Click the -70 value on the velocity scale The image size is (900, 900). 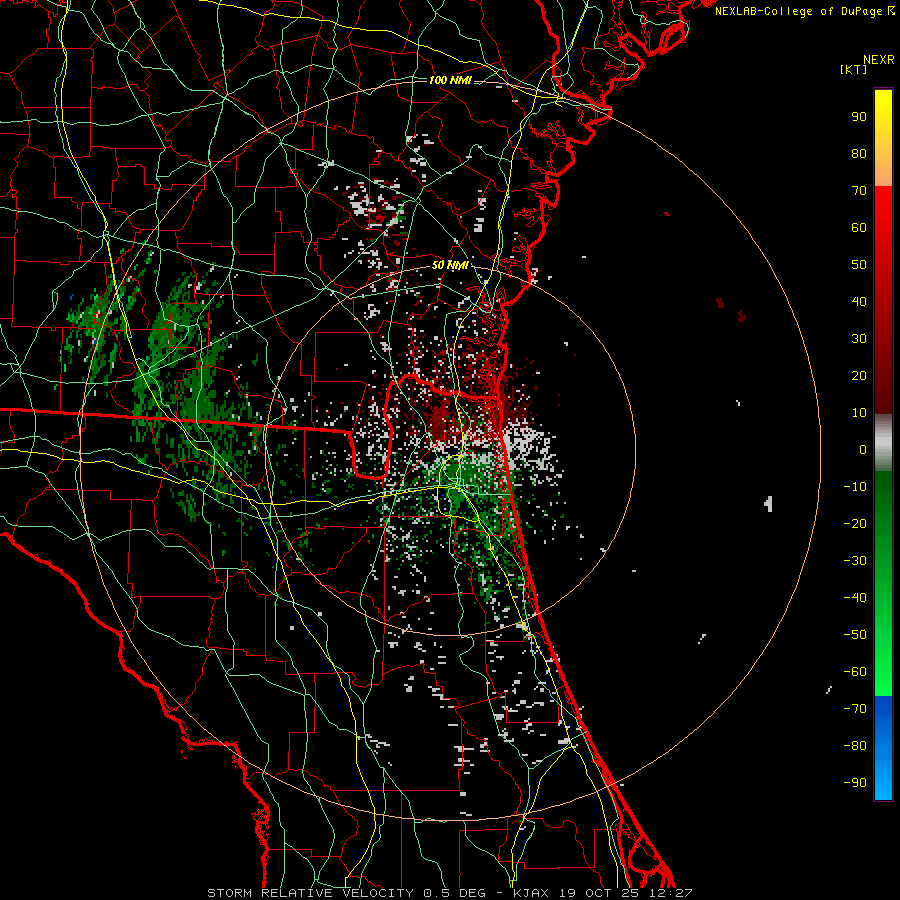pos(855,709)
